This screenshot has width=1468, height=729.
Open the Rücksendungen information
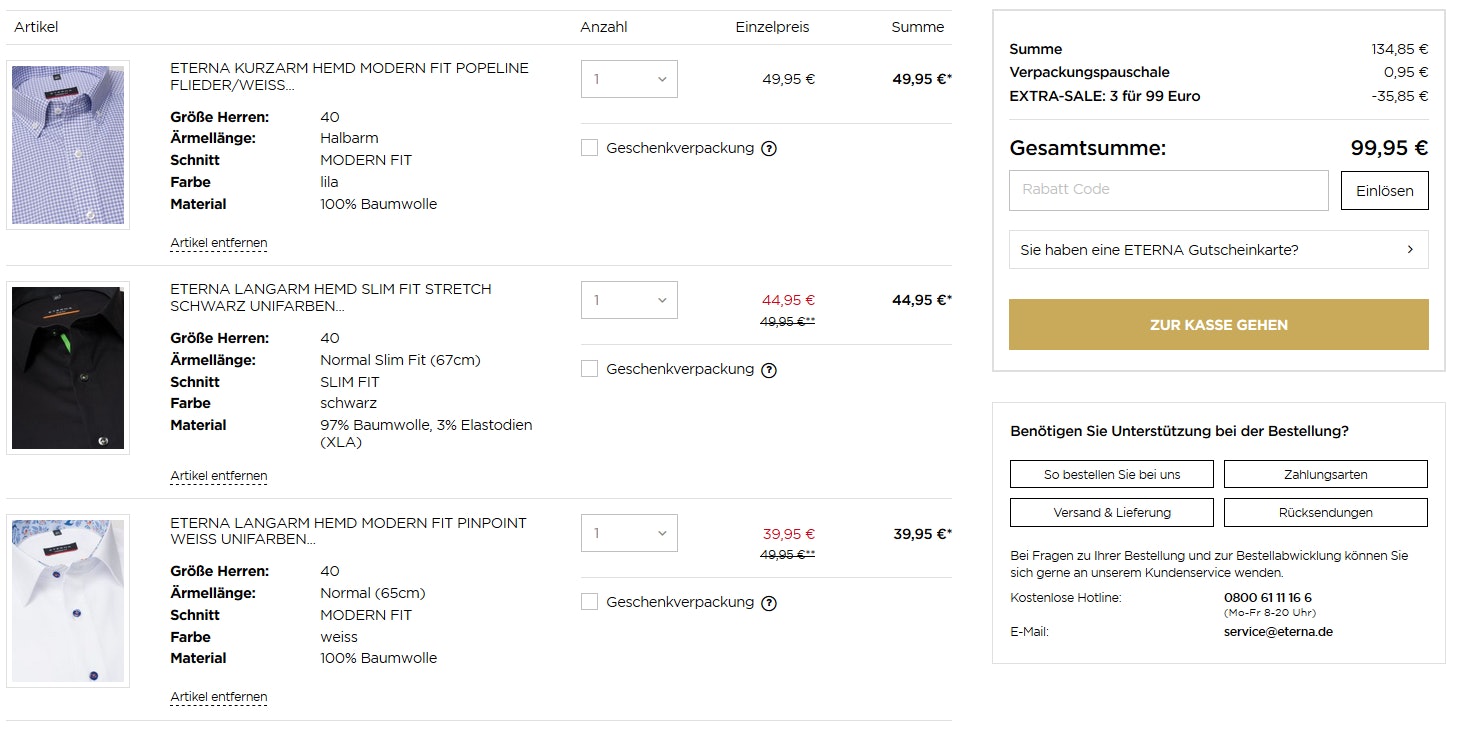[x=1325, y=513]
